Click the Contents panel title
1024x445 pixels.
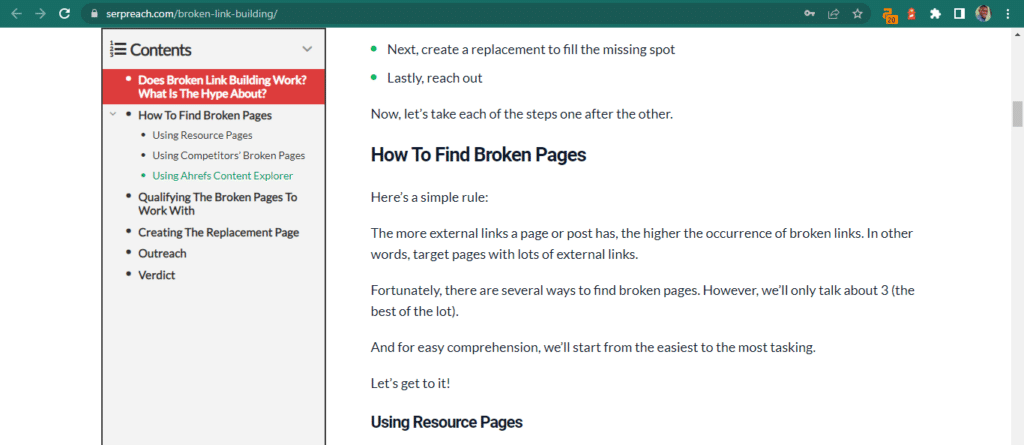click(x=161, y=50)
